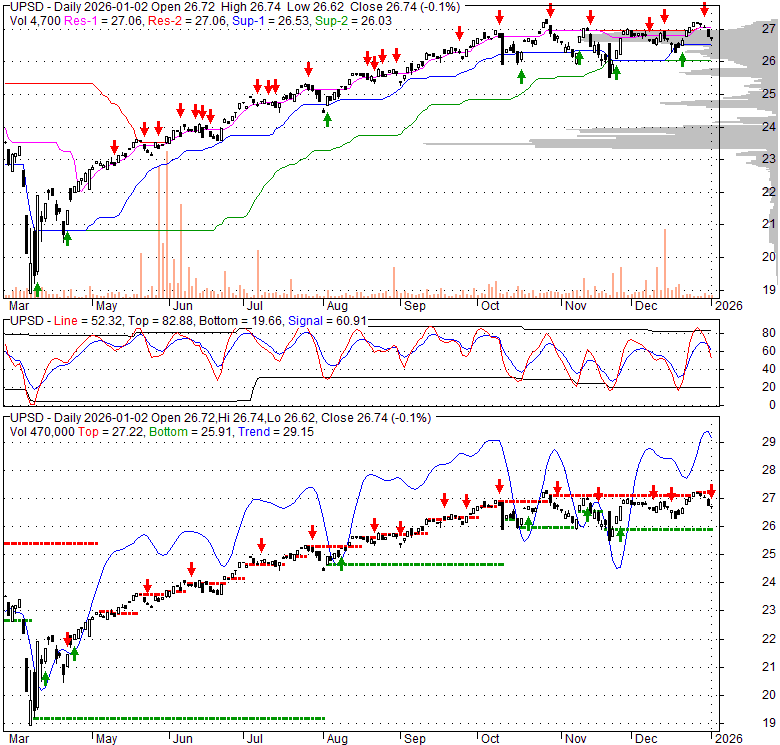Click tallest December volume spike in upper chart
The image size is (780, 745).
(665, 263)
